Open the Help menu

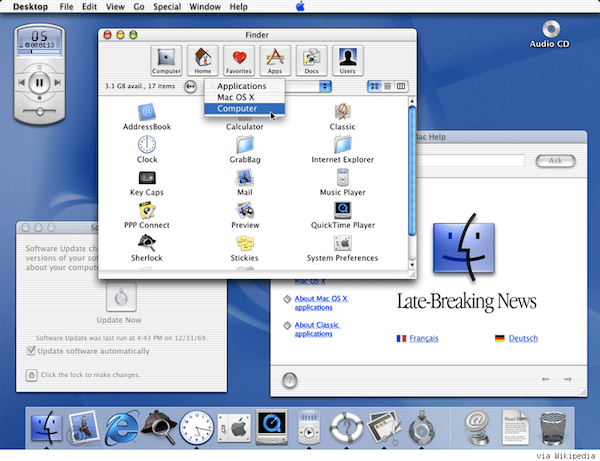click(x=238, y=7)
